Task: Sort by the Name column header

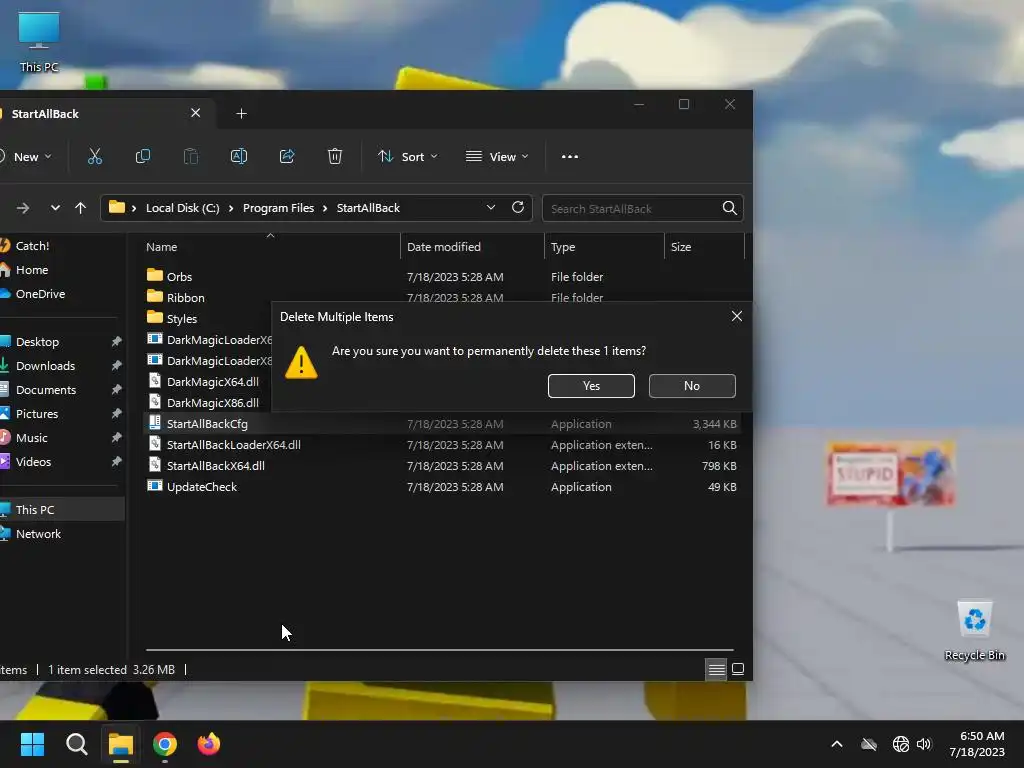Action: [270, 247]
